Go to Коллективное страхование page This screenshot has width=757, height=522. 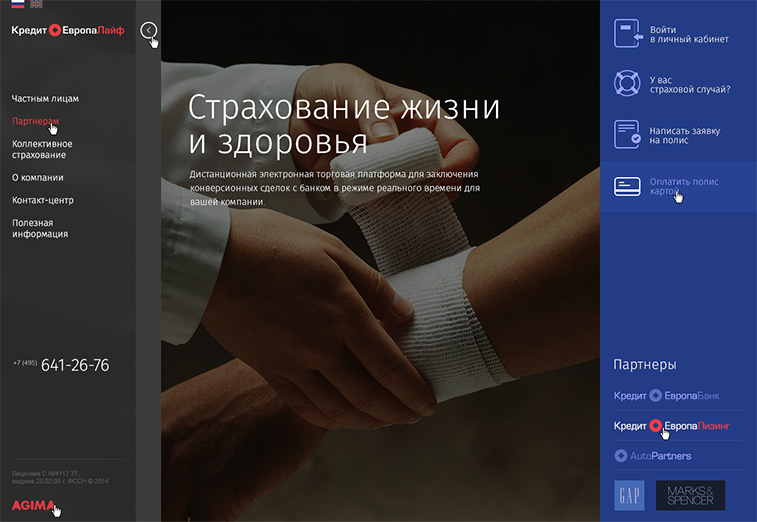point(42,149)
